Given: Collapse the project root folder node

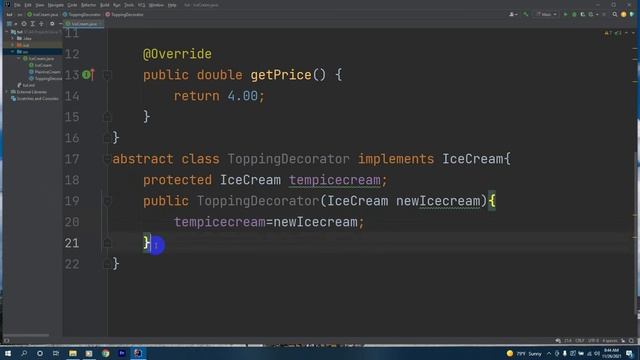Looking at the screenshot, I should pyautogui.click(x=7, y=32).
